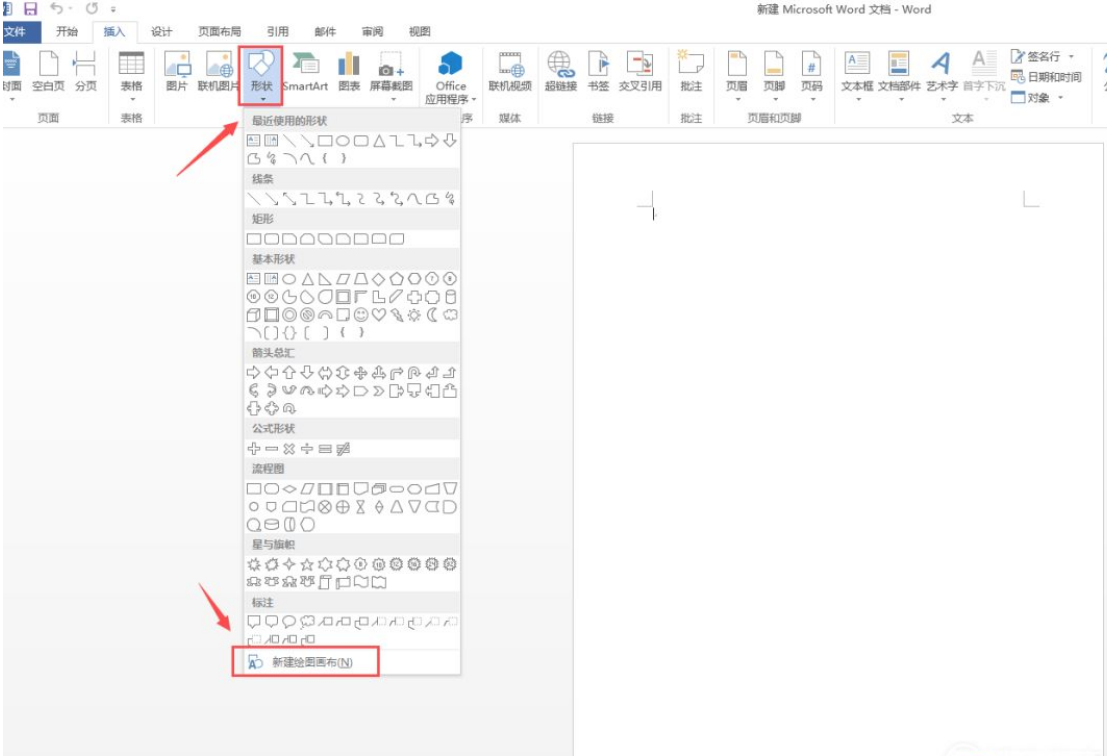Click inside the blank document page
The width and height of the screenshot is (1107, 756).
point(839,449)
